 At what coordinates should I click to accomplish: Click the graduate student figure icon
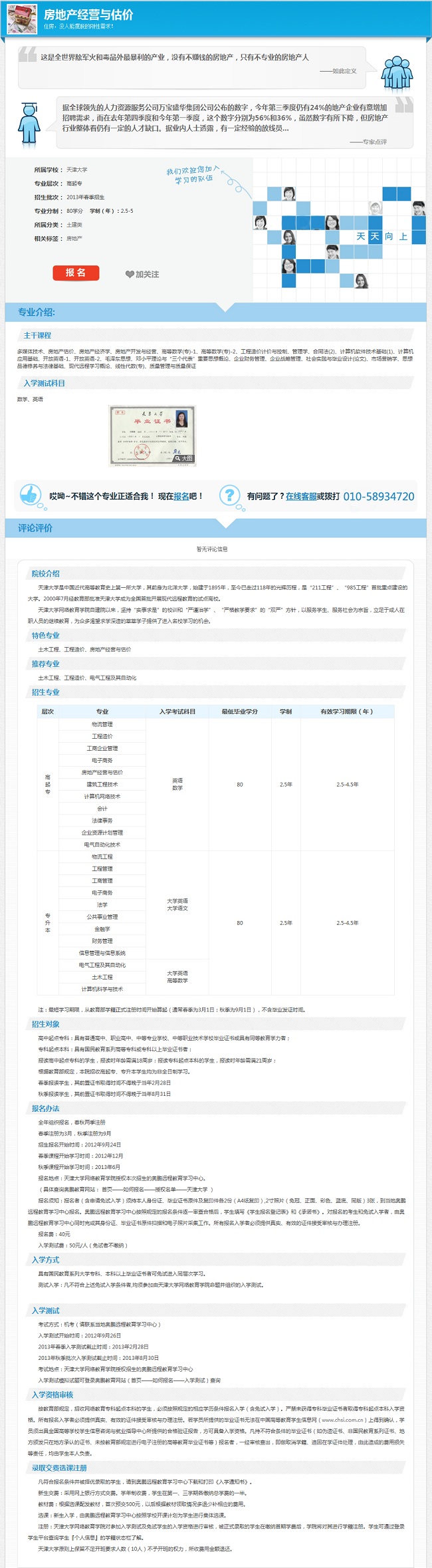(x=29, y=123)
